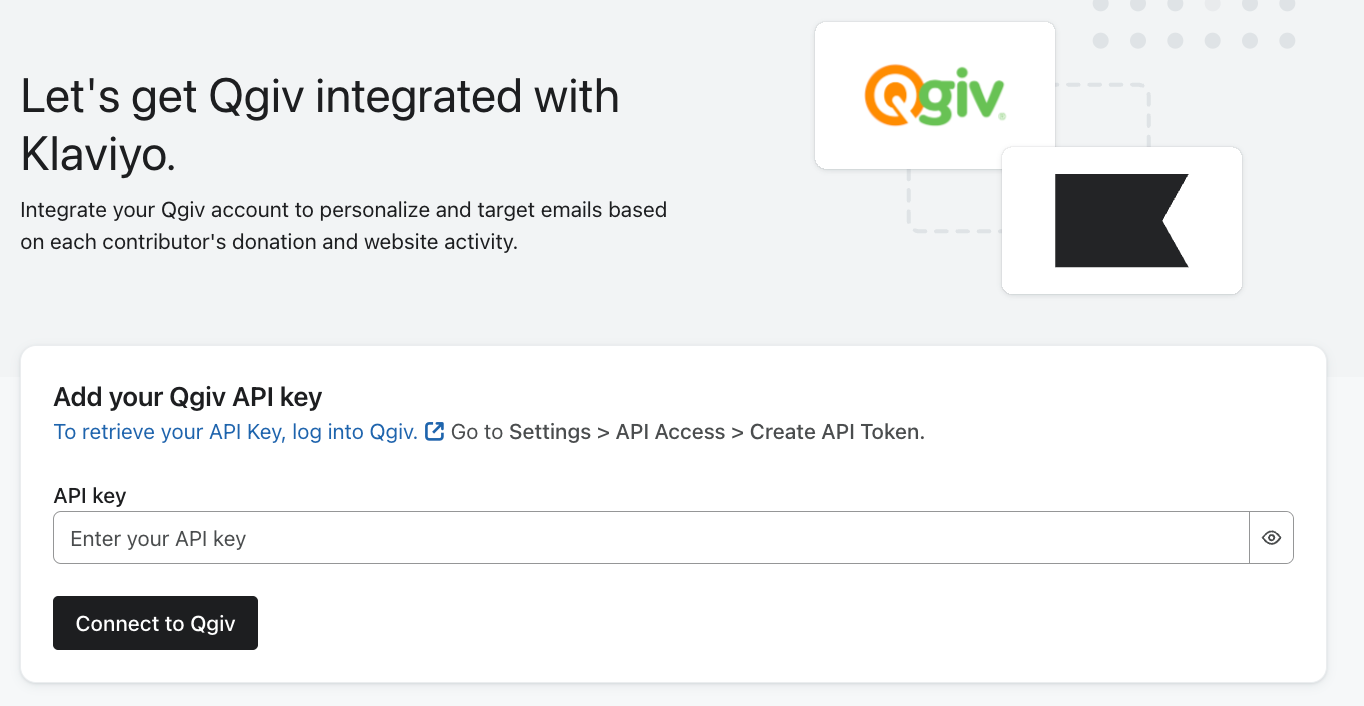Viewport: 1364px width, 706px height.
Task: Click the 'Go to' text after the link
Action: pos(477,432)
